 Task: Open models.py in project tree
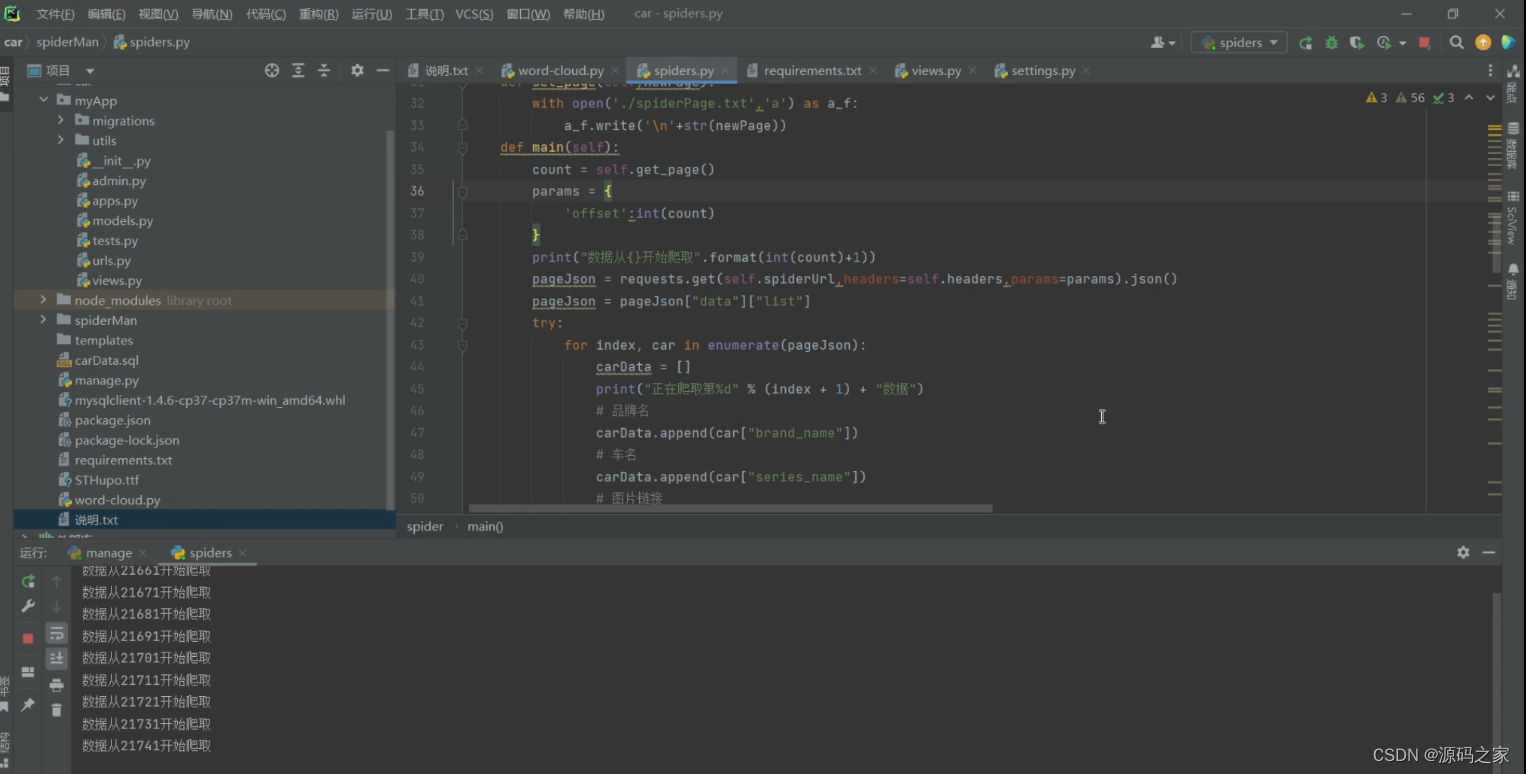click(x=122, y=220)
